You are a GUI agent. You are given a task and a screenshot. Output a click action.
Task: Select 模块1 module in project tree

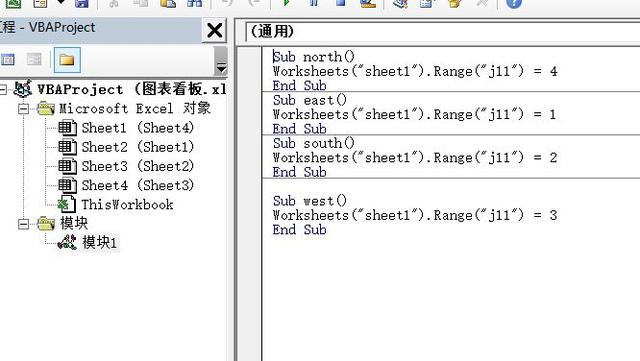(100, 243)
